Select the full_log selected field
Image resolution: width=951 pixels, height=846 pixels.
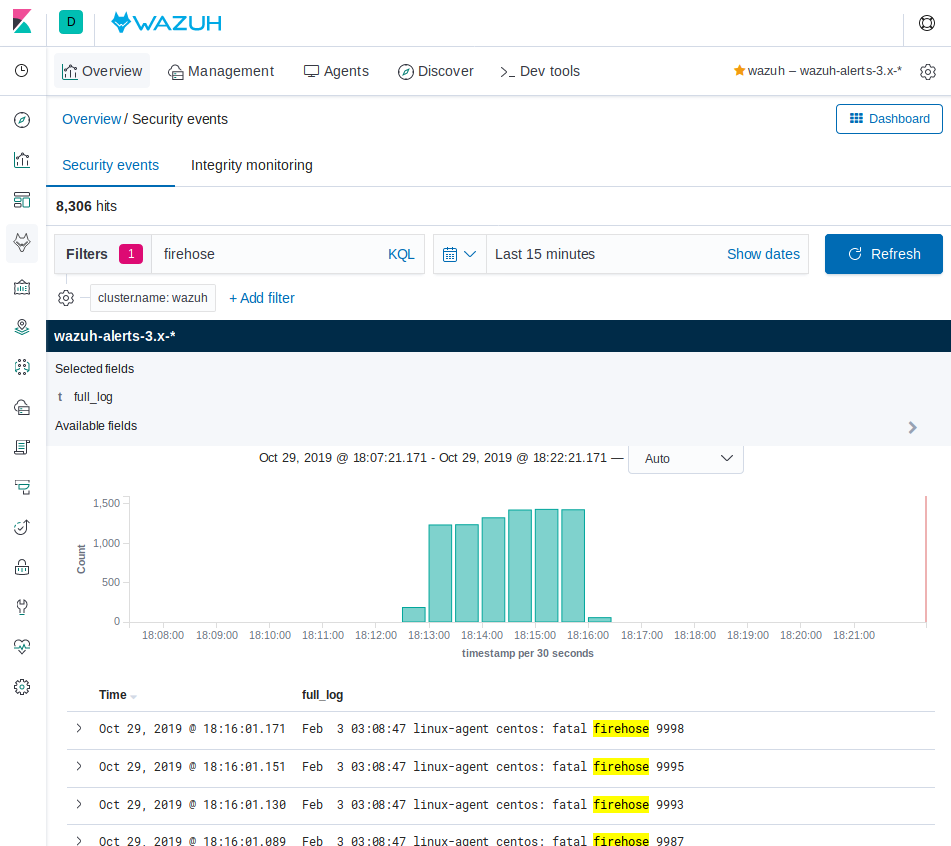93,397
